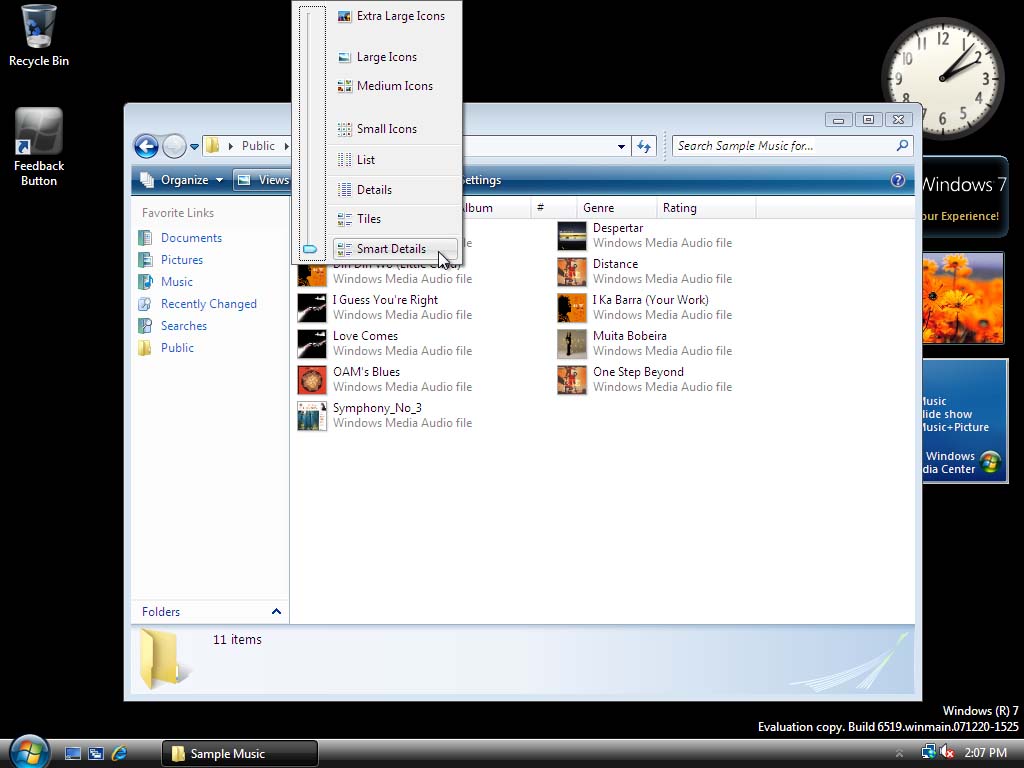Click the Recently Changed link icon

point(145,304)
